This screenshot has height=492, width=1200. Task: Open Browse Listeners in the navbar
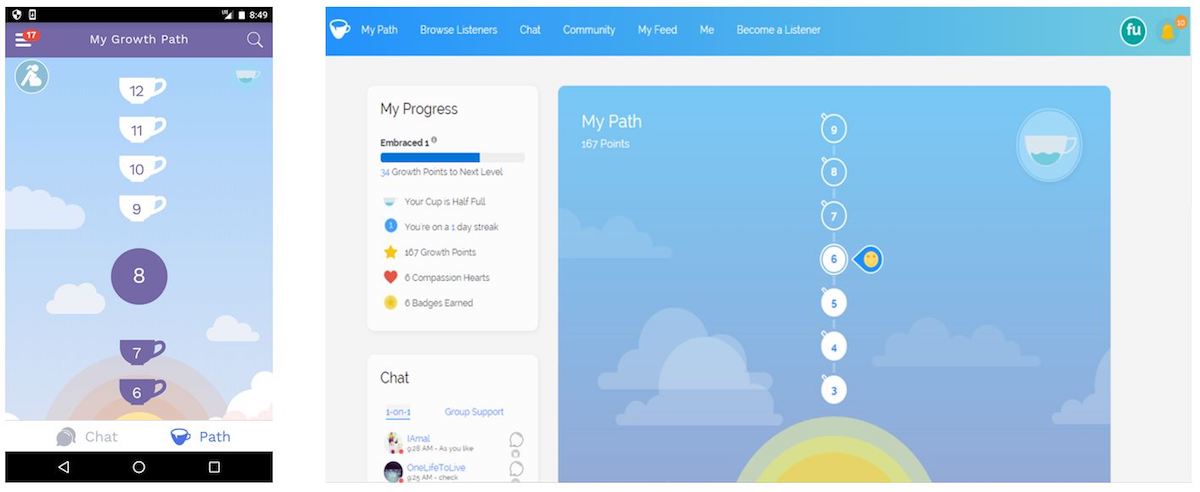coord(458,30)
